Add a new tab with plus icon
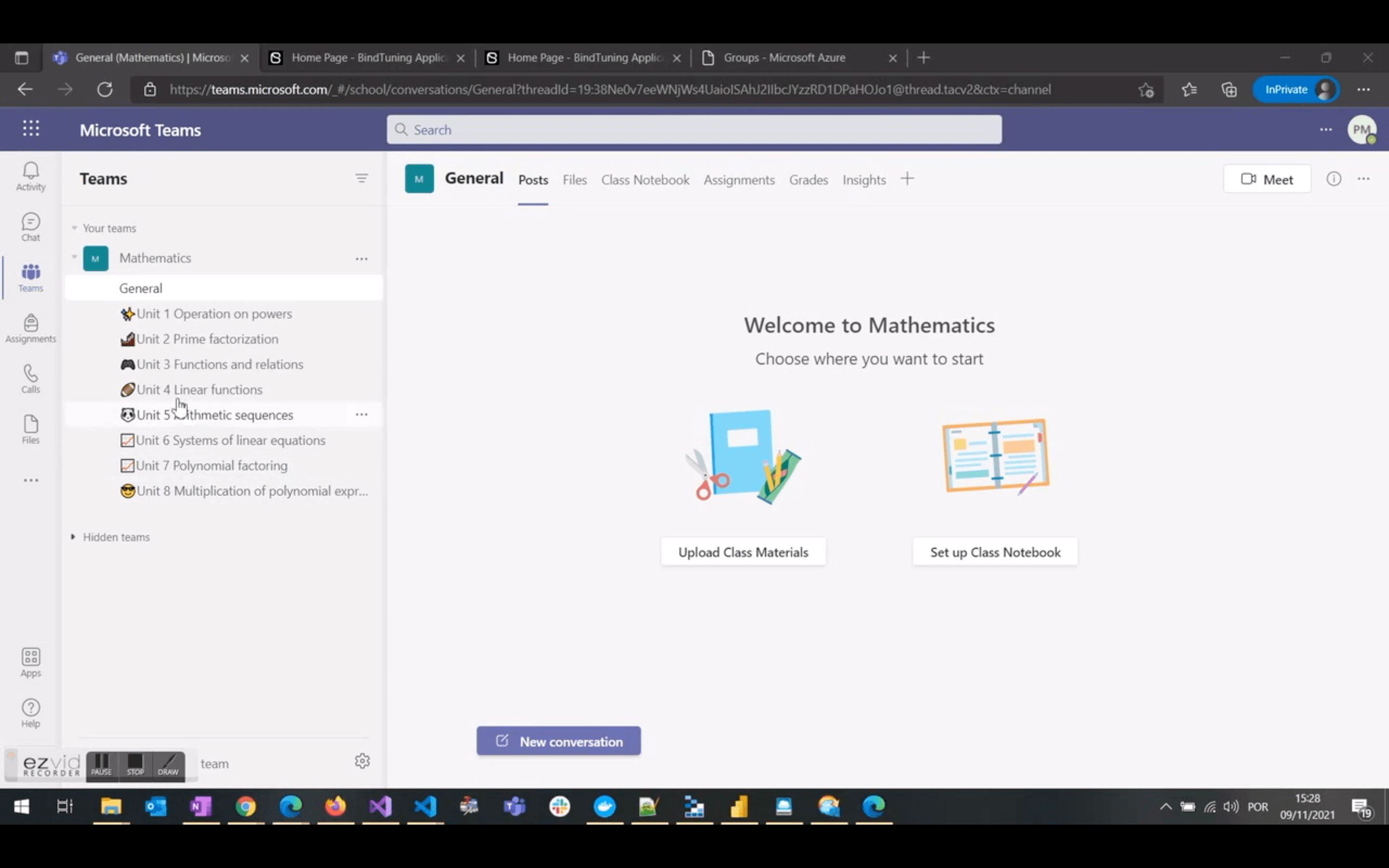The image size is (1389, 868). click(908, 179)
